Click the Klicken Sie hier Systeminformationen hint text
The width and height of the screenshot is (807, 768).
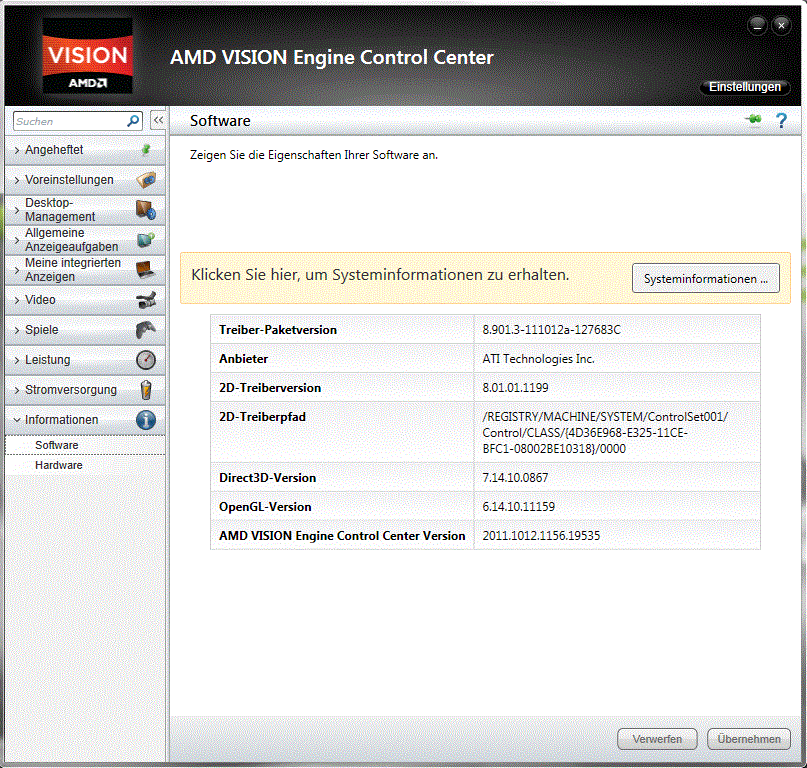(380, 275)
